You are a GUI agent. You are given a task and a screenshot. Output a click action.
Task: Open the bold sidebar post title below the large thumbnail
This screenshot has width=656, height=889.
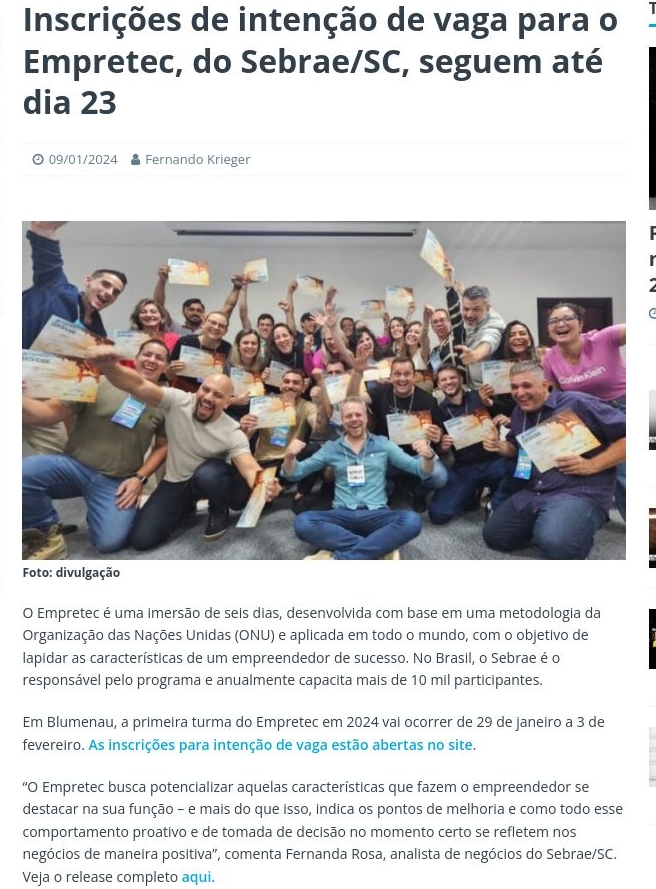(x=652, y=259)
